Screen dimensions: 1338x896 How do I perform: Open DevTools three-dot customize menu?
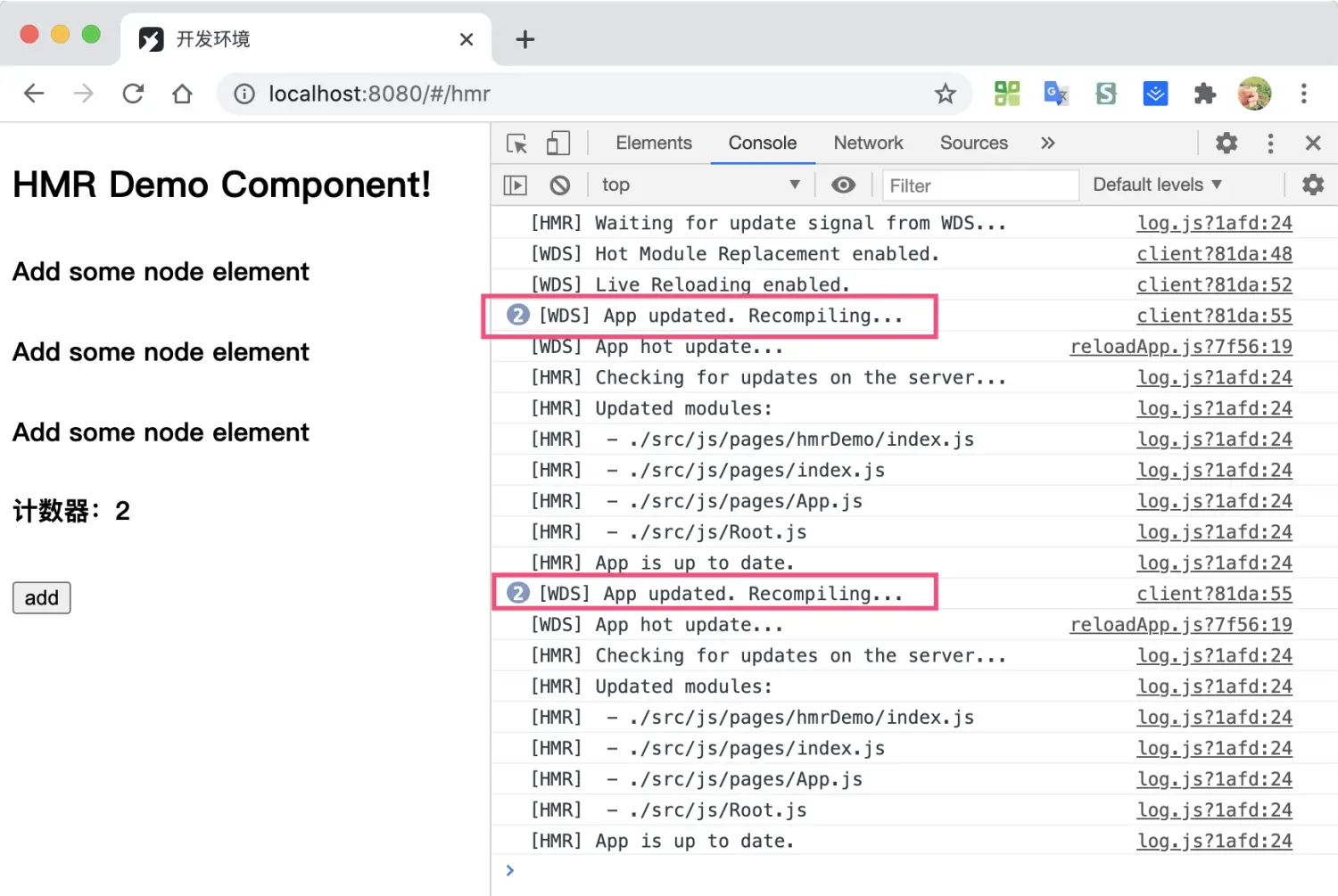coord(1270,144)
